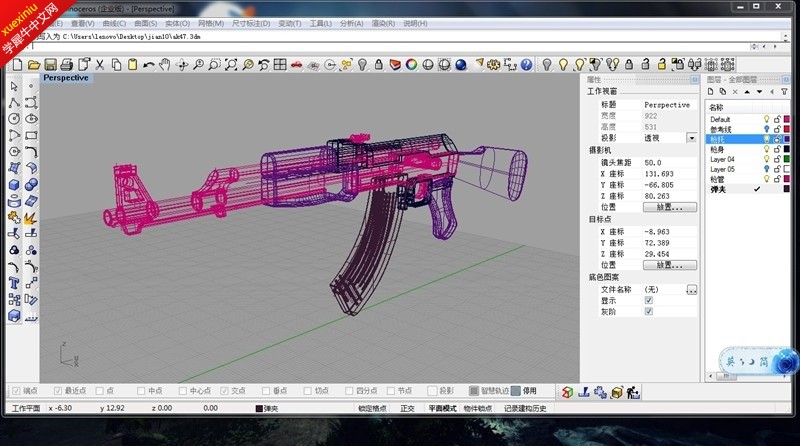
Task: Open Help with the question mark icon
Action: point(526,64)
